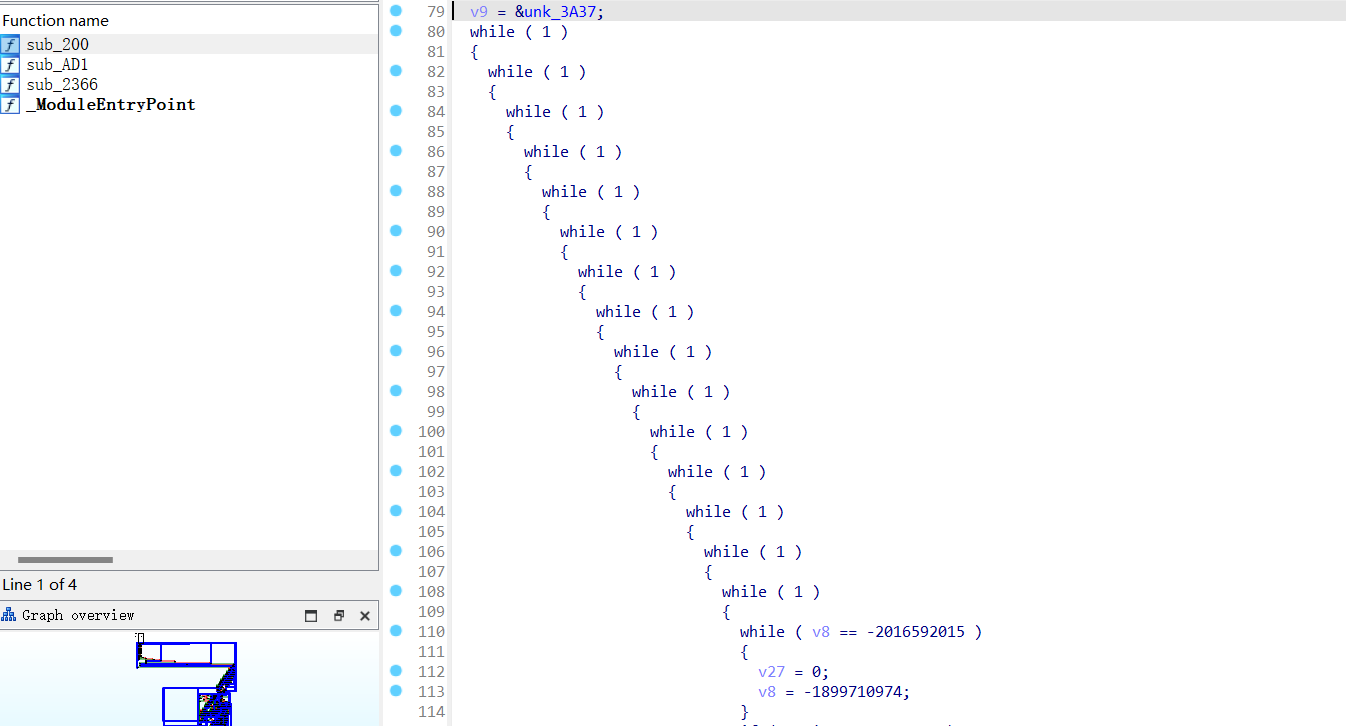1346x726 pixels.
Task: Toggle breakpoint dot on line 88
Action: click(396, 191)
